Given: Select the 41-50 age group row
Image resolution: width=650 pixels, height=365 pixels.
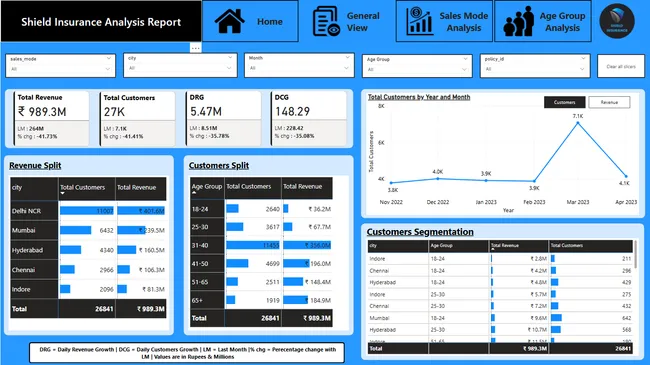Looking at the screenshot, I should coord(261,263).
